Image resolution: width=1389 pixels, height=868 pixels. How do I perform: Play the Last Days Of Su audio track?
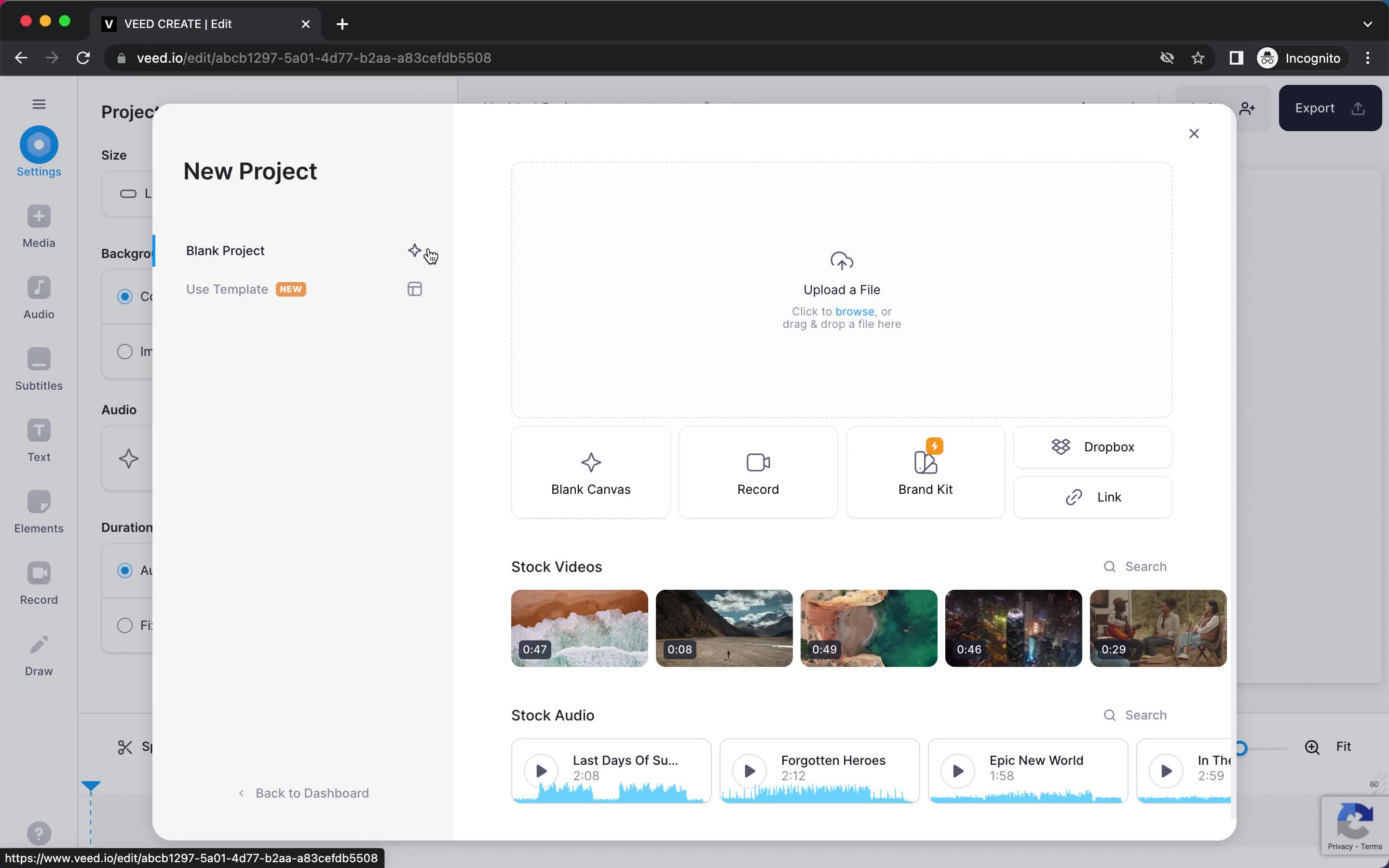tap(540, 770)
